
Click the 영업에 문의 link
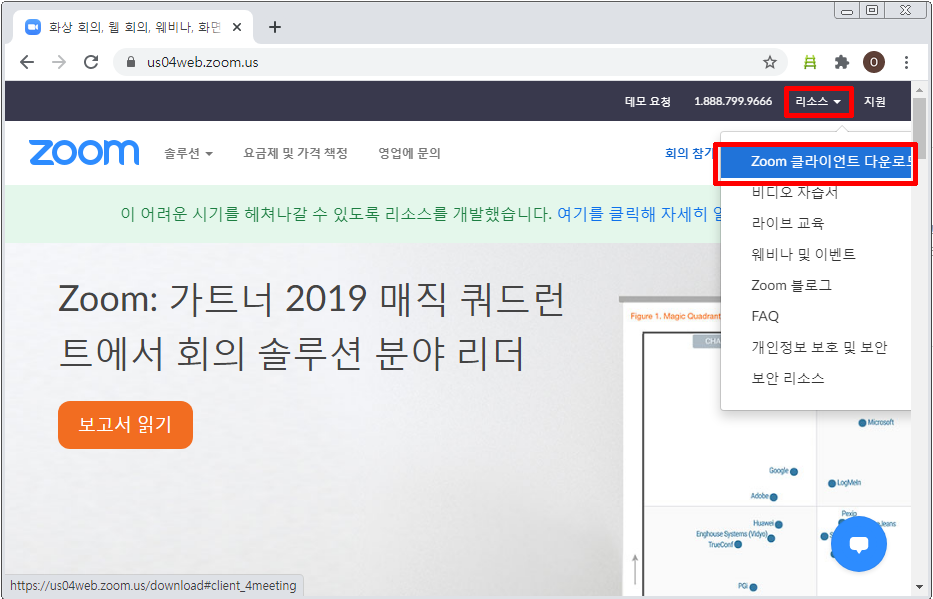pos(409,153)
